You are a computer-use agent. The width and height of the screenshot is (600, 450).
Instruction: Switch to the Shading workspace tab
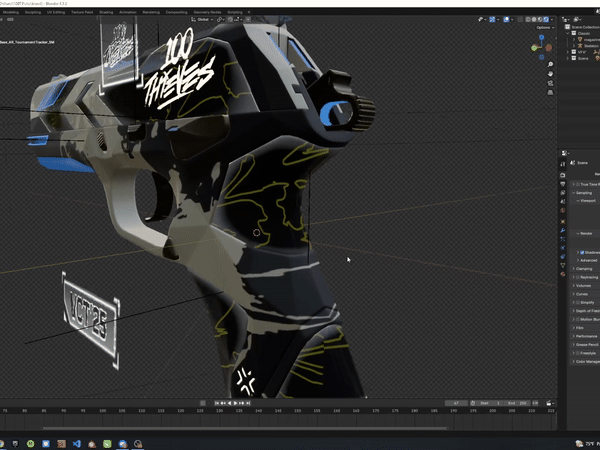pos(106,12)
